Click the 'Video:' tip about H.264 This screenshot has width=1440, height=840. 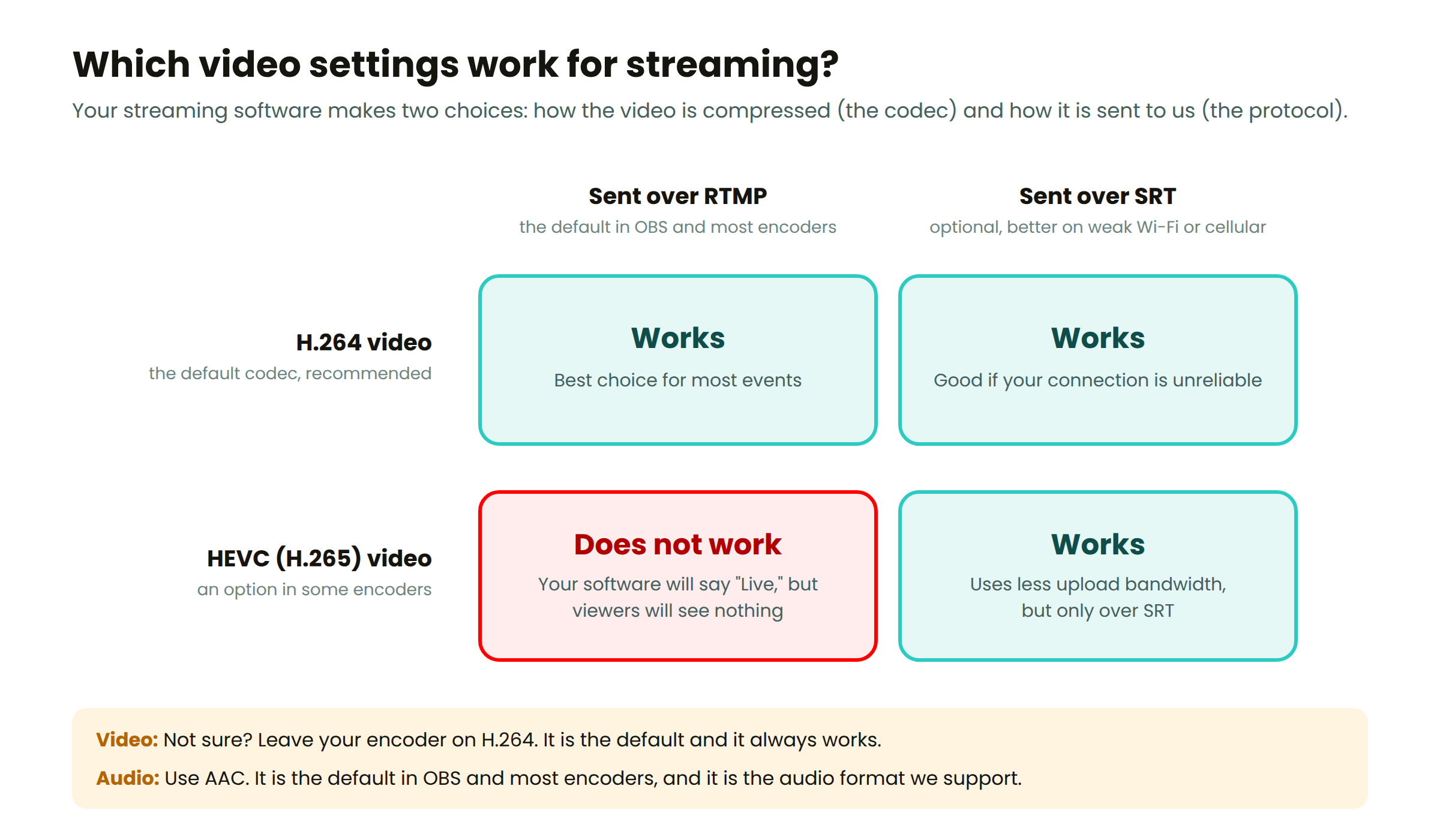click(x=488, y=740)
